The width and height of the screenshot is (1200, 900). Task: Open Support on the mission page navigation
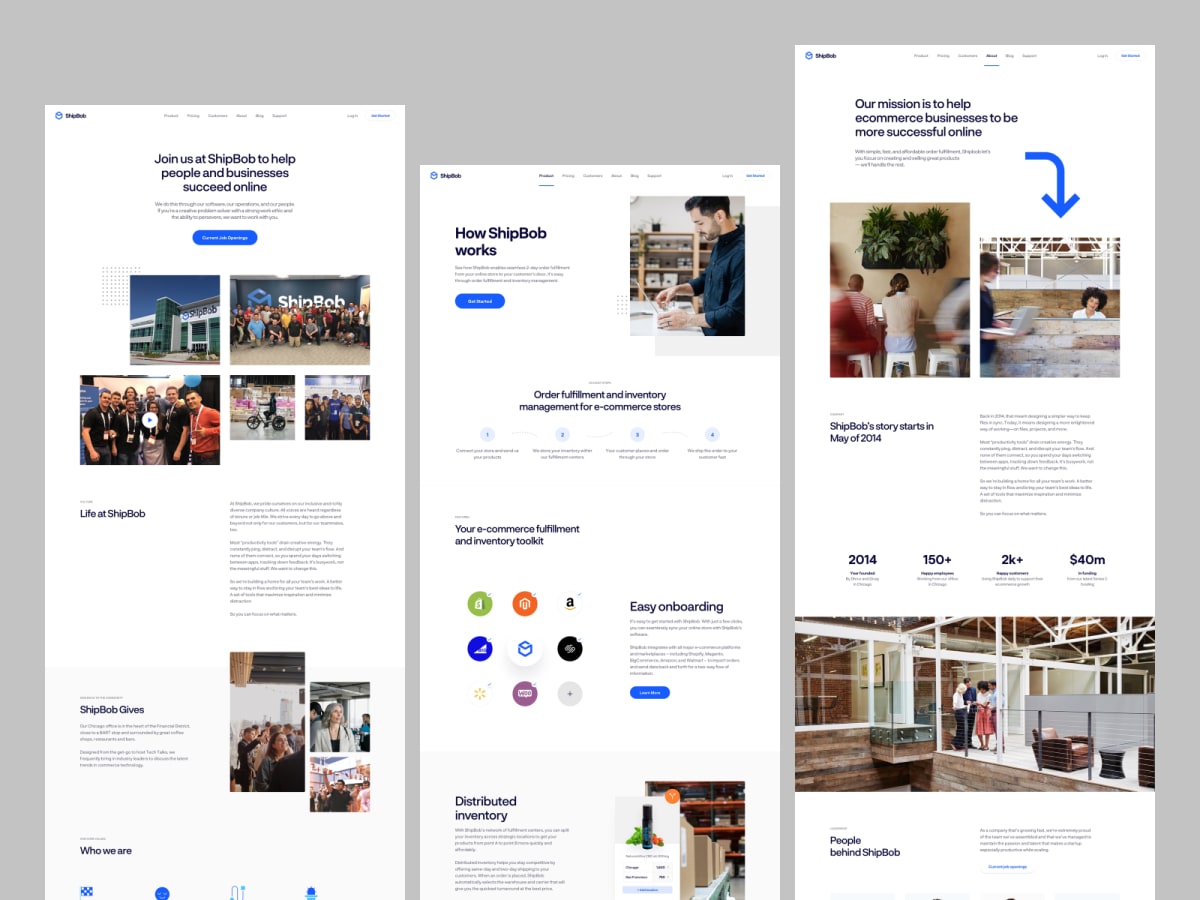coord(1029,56)
